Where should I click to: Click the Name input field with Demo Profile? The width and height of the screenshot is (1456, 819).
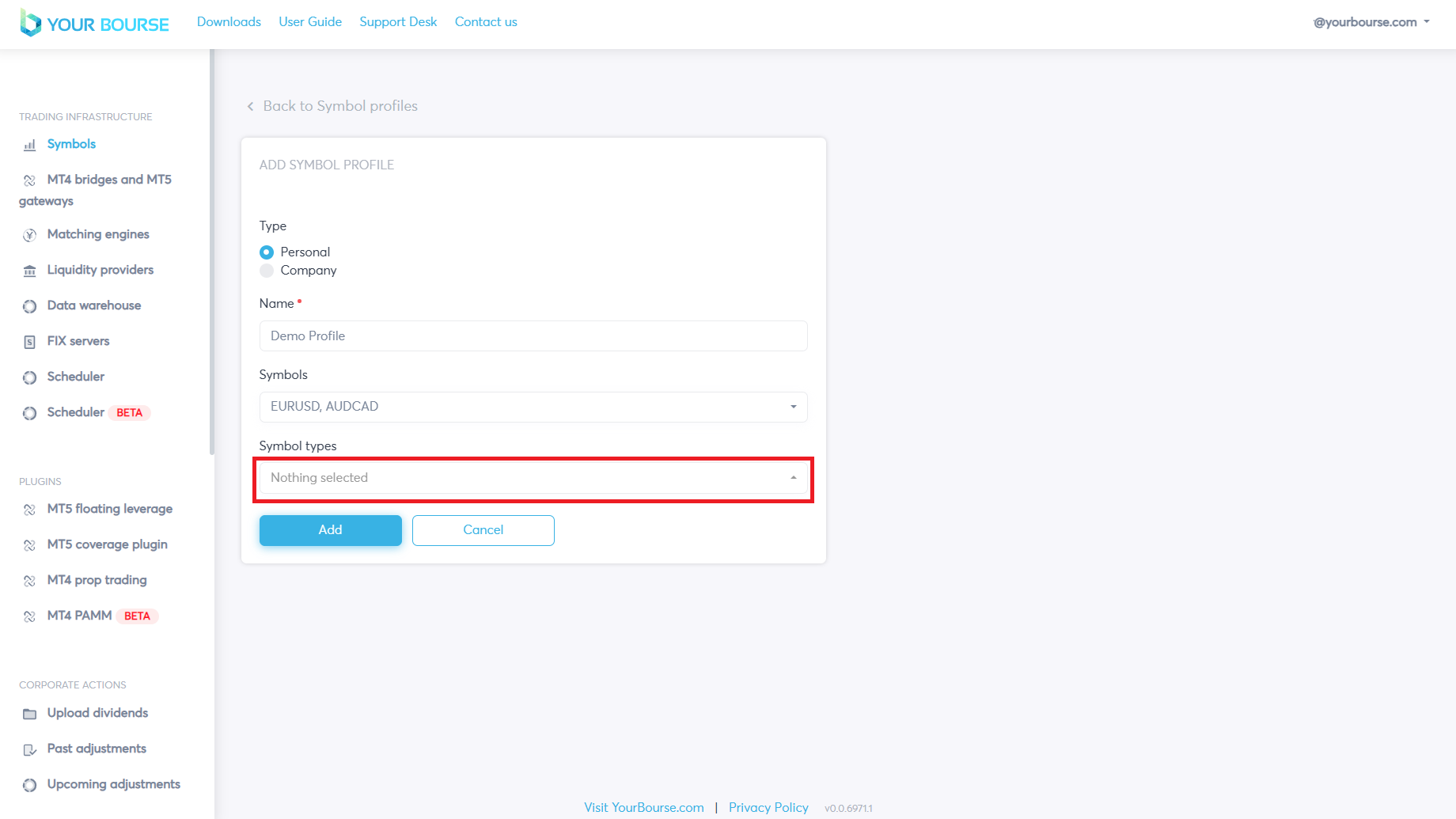click(533, 336)
